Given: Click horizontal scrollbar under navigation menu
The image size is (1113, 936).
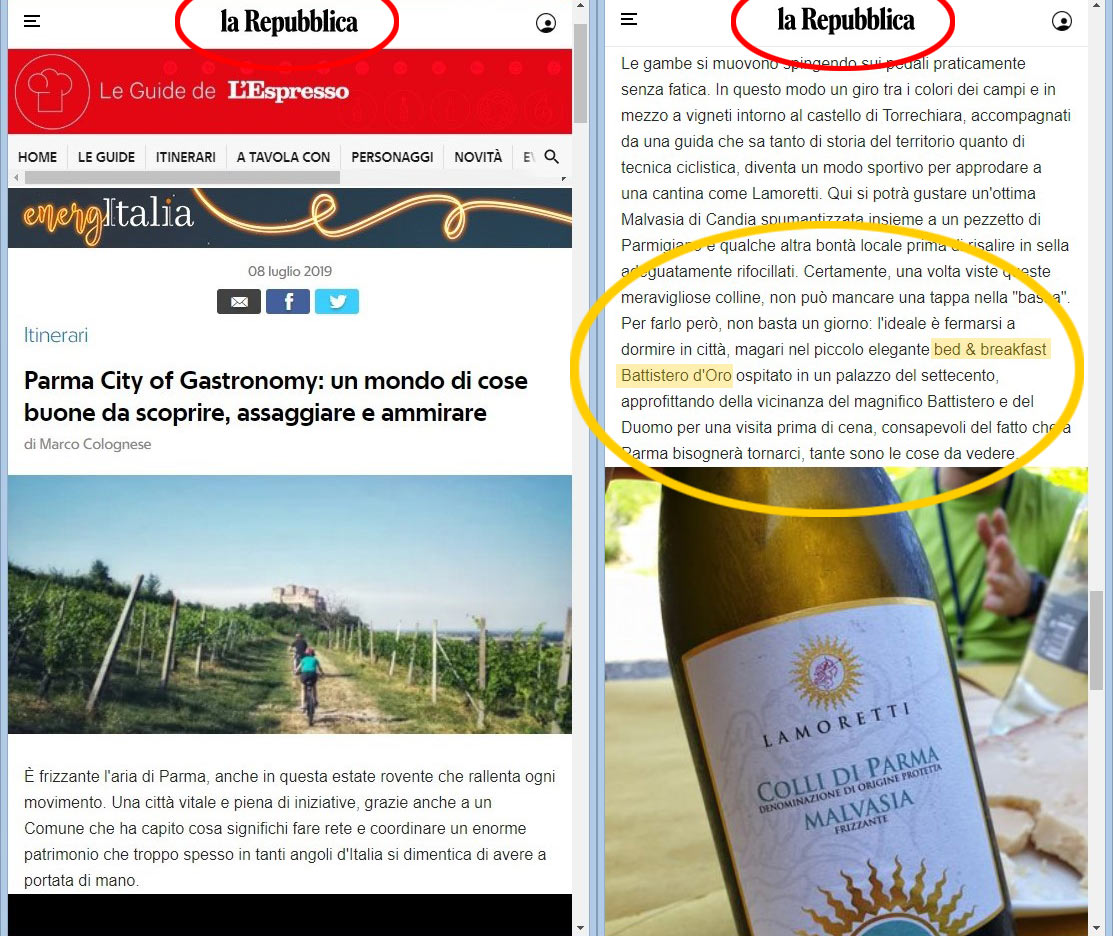Looking at the screenshot, I should (182, 177).
